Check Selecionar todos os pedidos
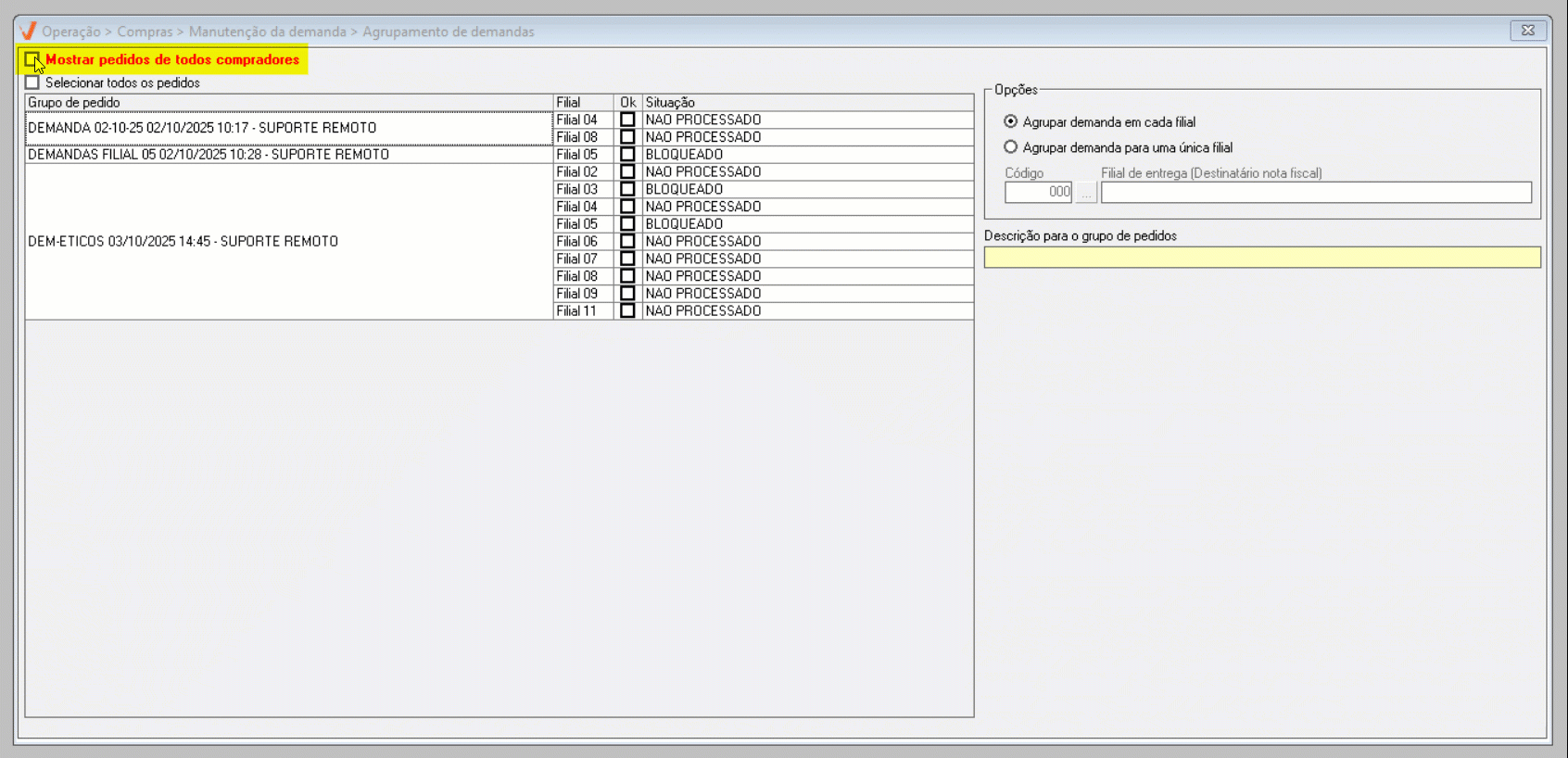Screen dimensions: 1568x758 tap(32, 83)
